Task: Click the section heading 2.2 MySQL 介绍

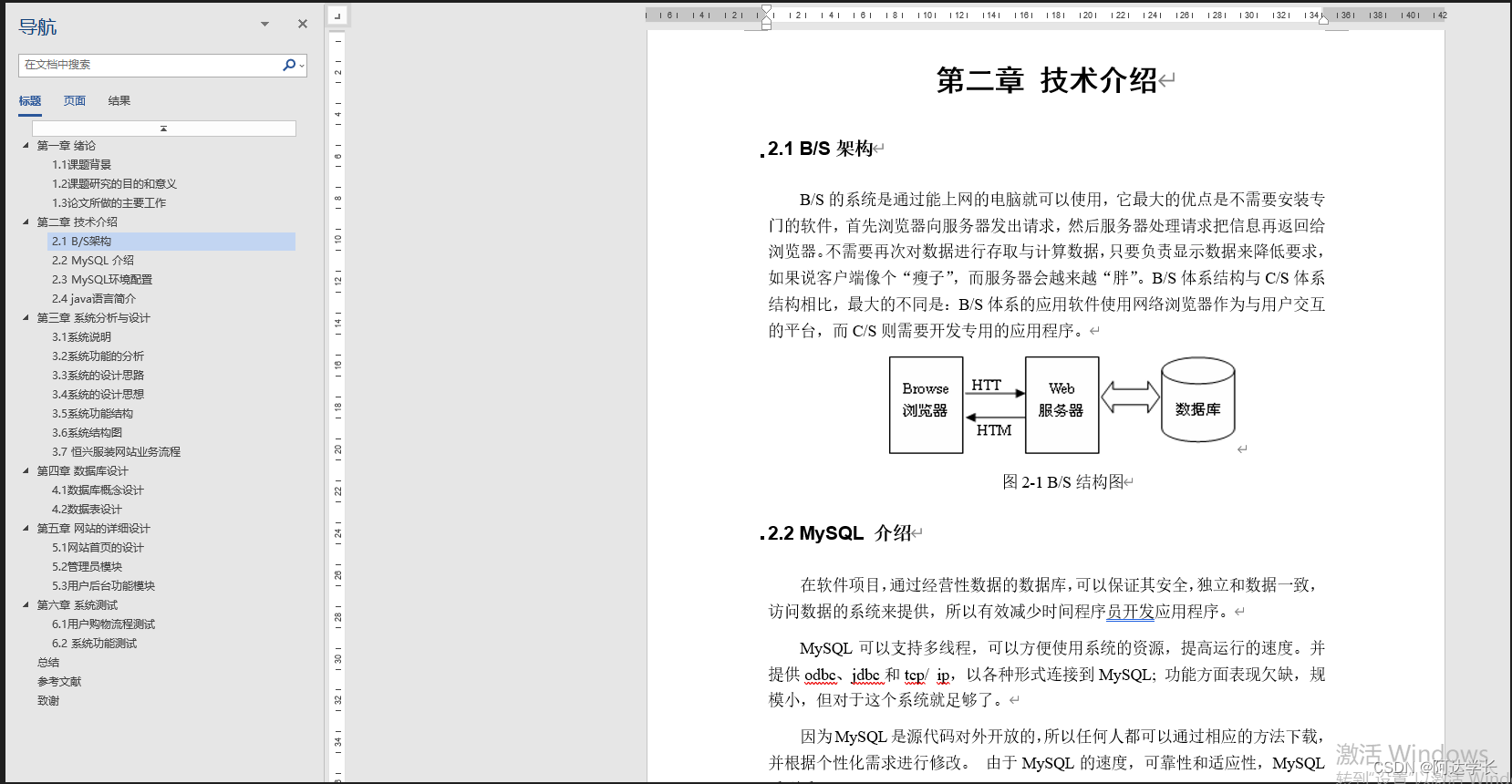Action: click(x=839, y=533)
